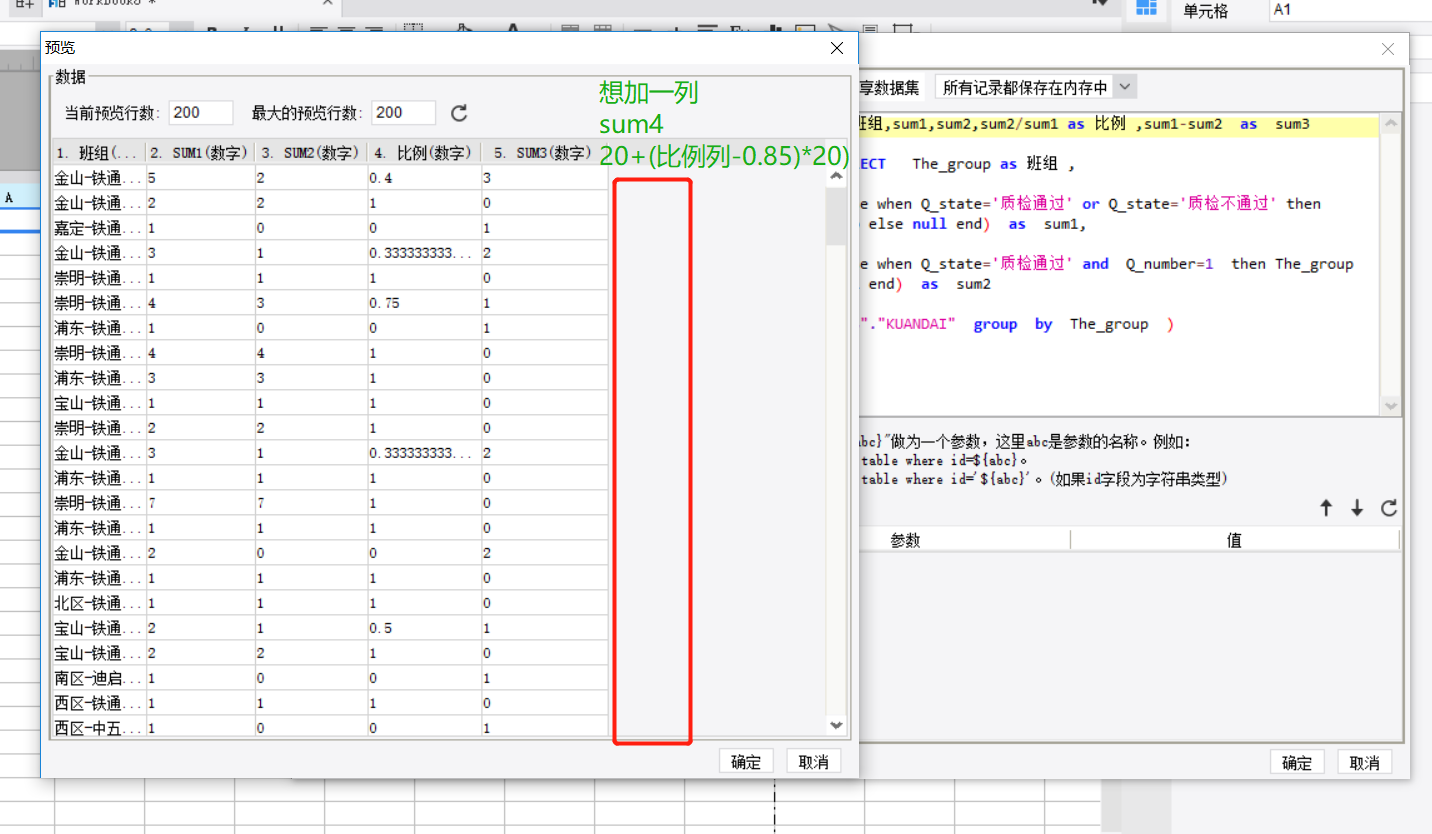Click the 单元格 label in the right panel

point(1205,11)
